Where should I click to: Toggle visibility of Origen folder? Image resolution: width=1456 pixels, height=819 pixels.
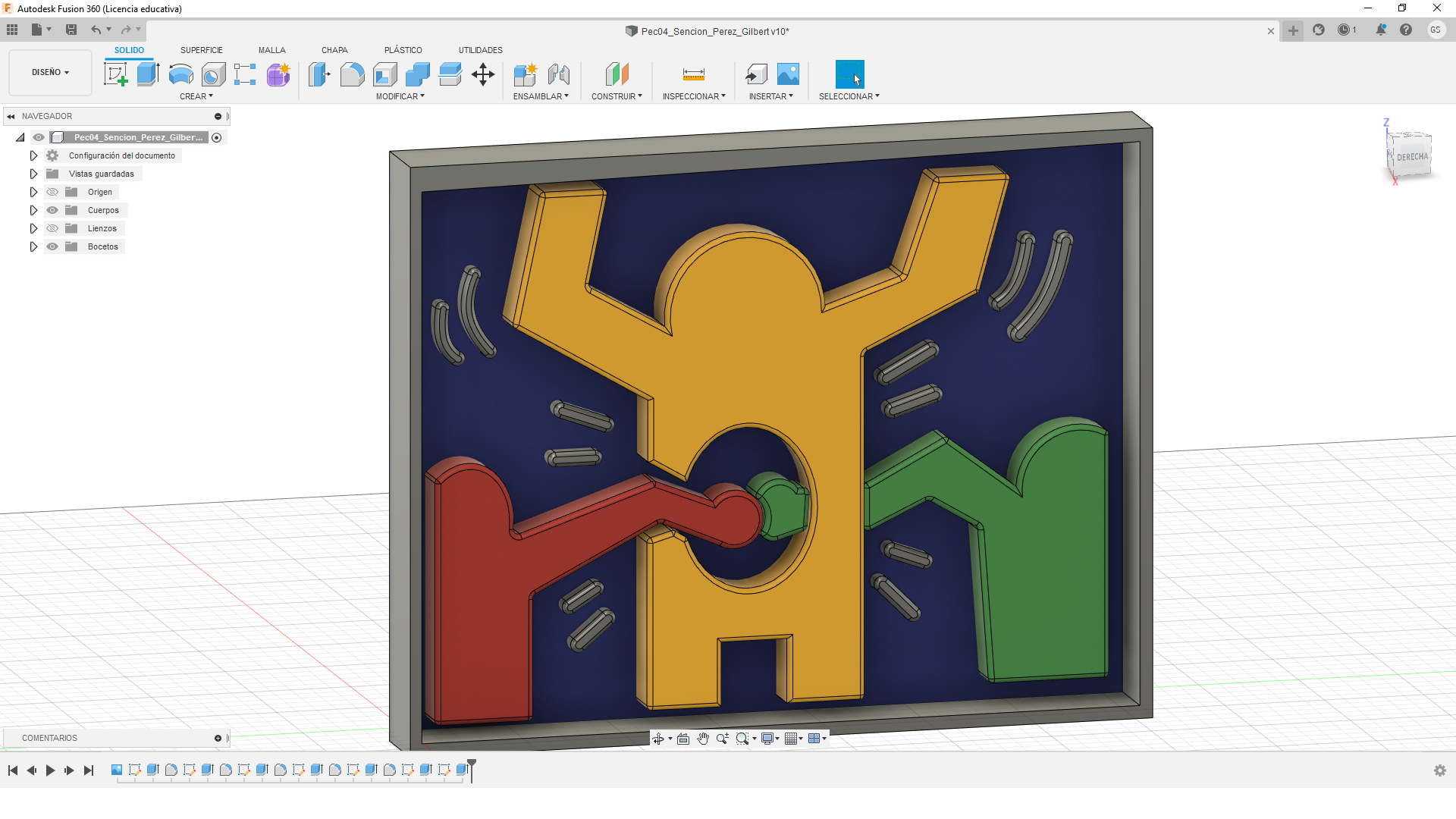(x=52, y=192)
